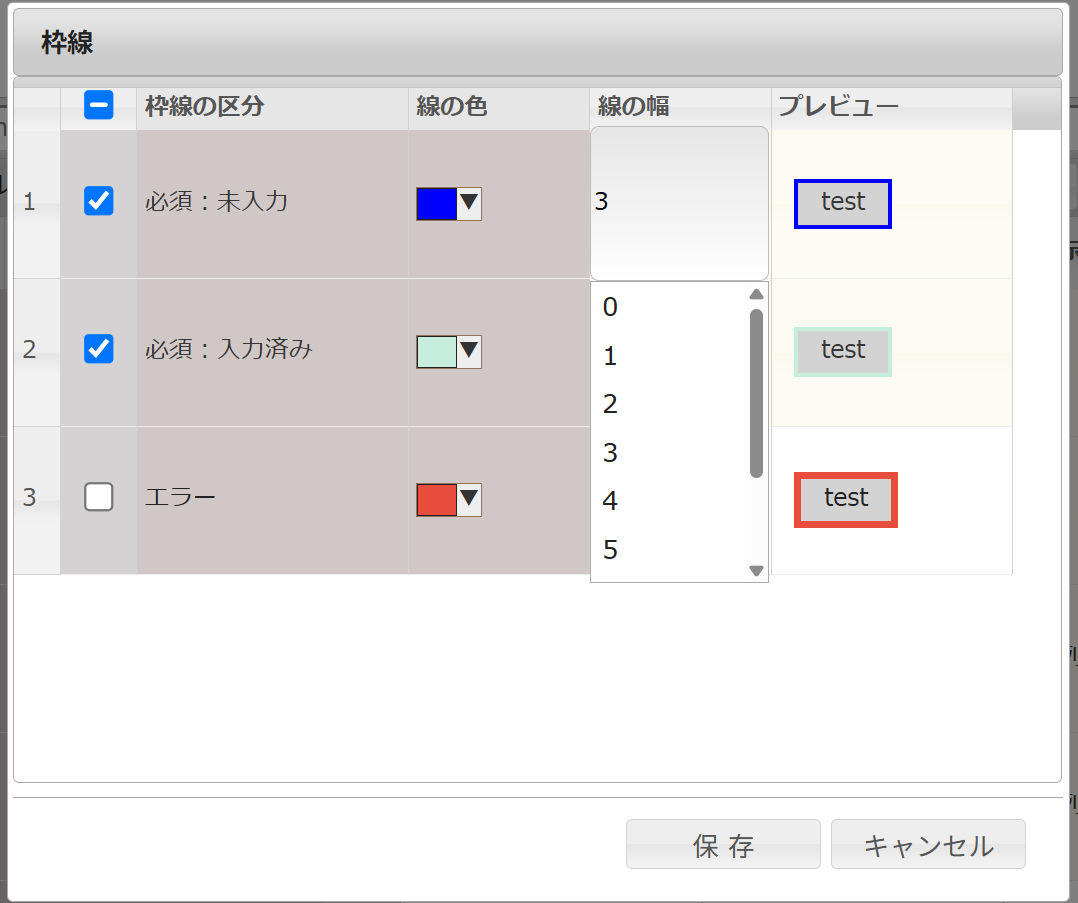Click the red-bordered test preview button
The image size is (1078, 903).
pyautogui.click(x=846, y=500)
